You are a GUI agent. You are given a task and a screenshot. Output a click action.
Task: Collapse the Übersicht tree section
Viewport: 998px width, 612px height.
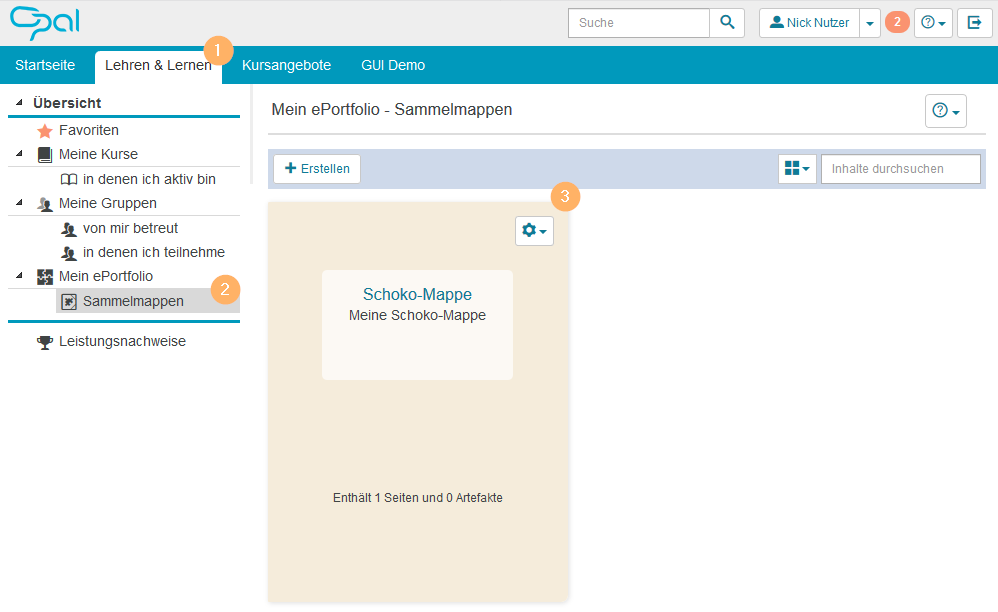[19, 103]
